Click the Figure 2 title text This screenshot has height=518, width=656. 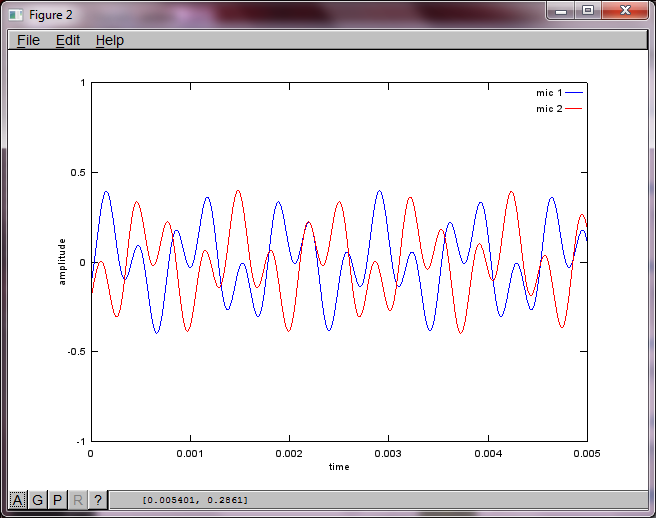[51, 15]
